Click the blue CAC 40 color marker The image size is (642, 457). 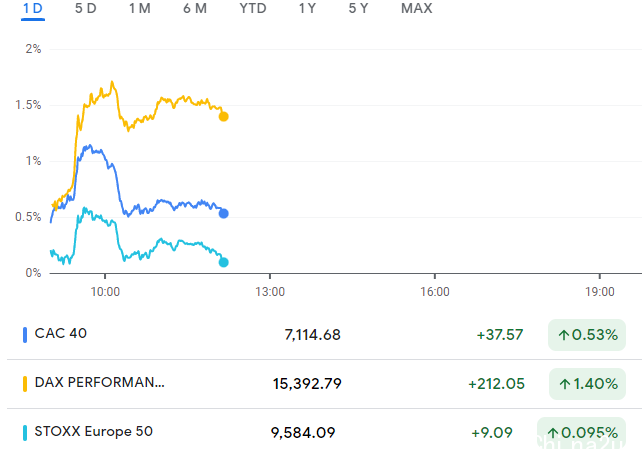(25, 334)
